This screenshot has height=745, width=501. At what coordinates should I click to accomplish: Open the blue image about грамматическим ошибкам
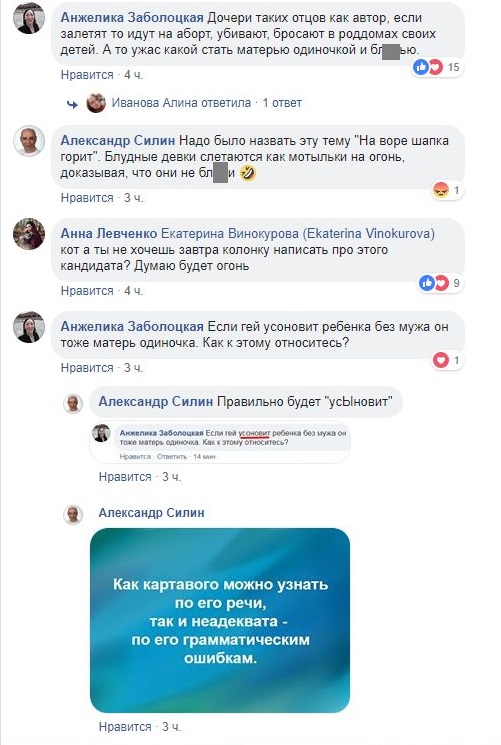[x=220, y=620]
